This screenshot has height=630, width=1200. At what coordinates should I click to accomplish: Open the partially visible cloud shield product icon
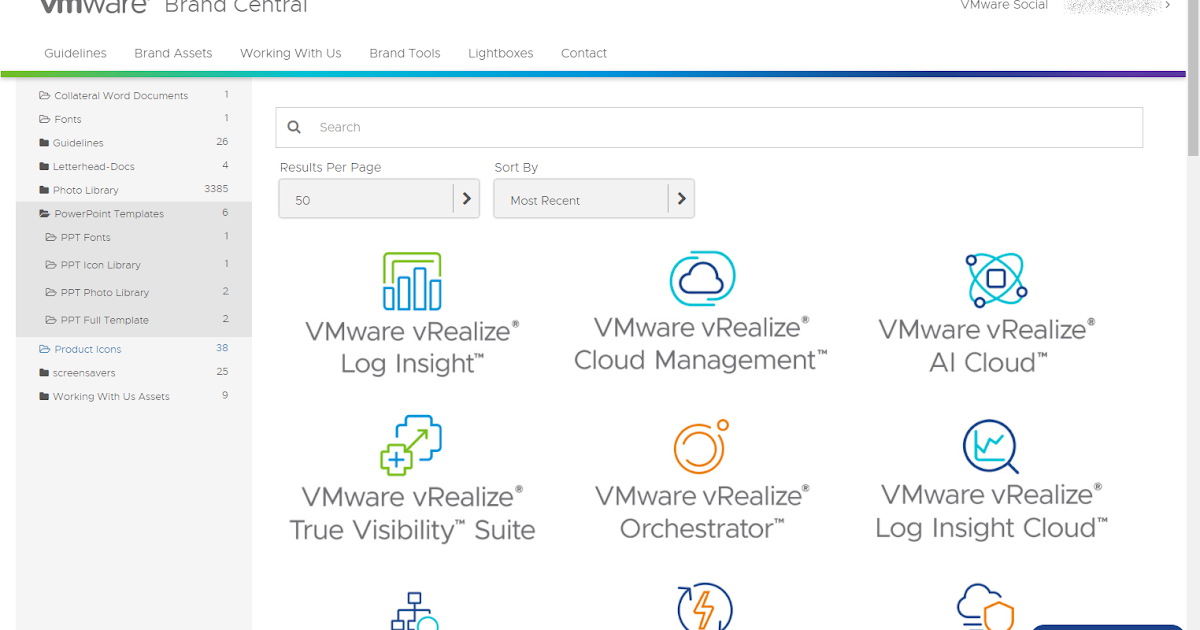985,607
